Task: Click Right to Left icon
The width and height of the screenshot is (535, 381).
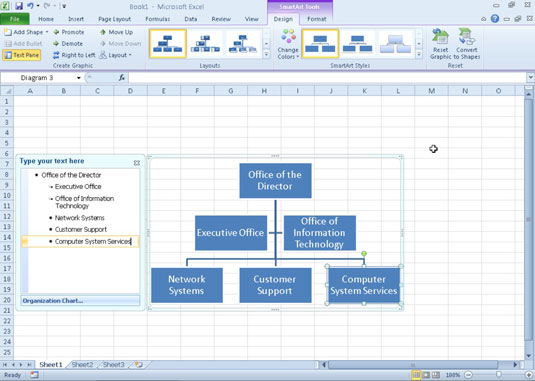Action: click(56, 55)
